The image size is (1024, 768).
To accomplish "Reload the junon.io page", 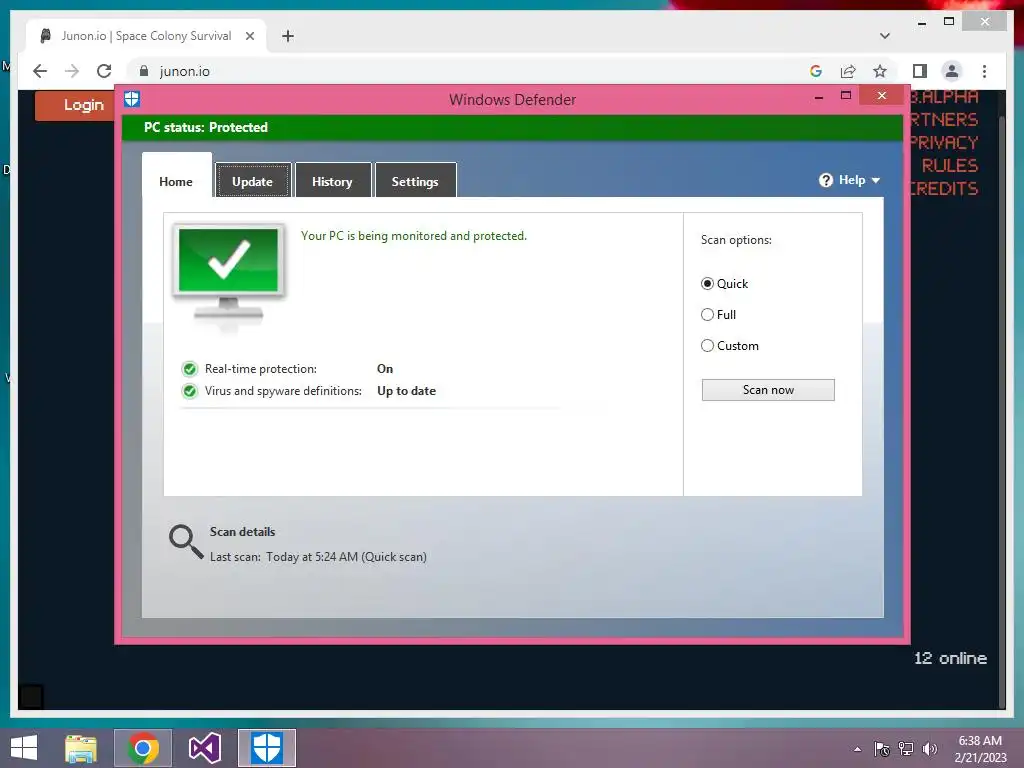I will [104, 71].
